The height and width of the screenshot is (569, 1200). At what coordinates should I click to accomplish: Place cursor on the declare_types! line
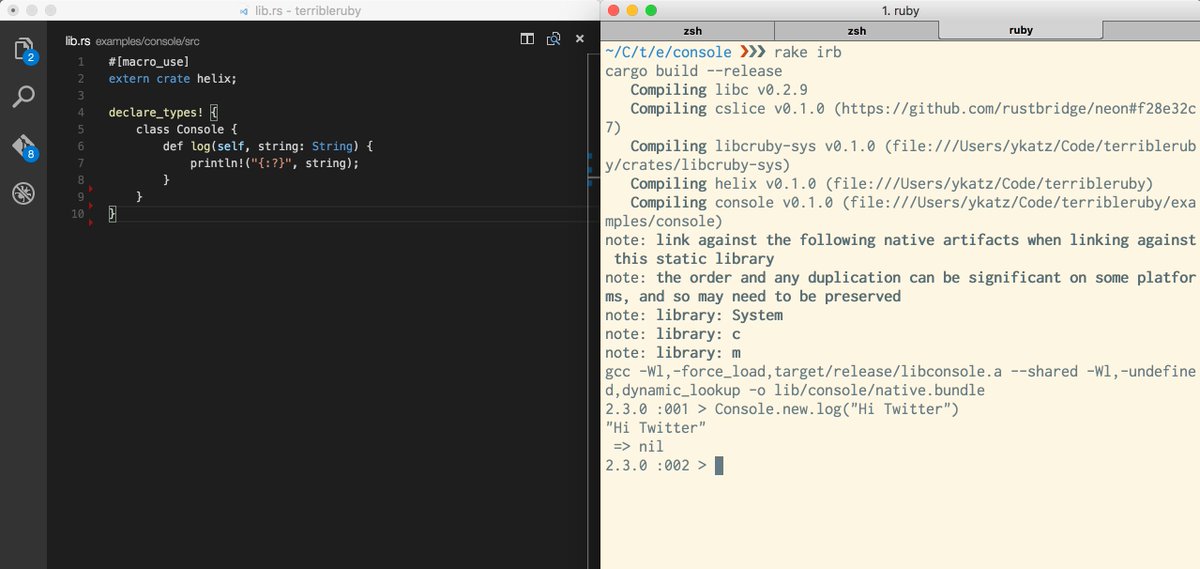[x=162, y=113]
